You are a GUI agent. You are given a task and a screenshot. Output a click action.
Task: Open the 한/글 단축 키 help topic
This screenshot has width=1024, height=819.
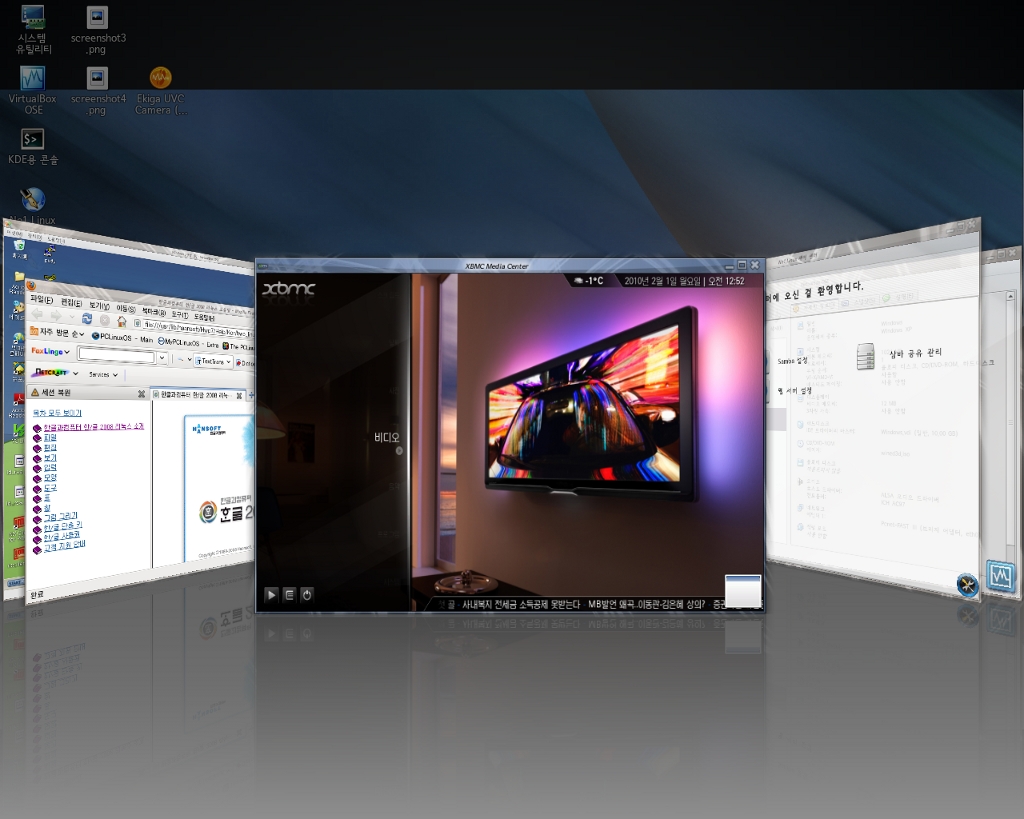[x=63, y=525]
